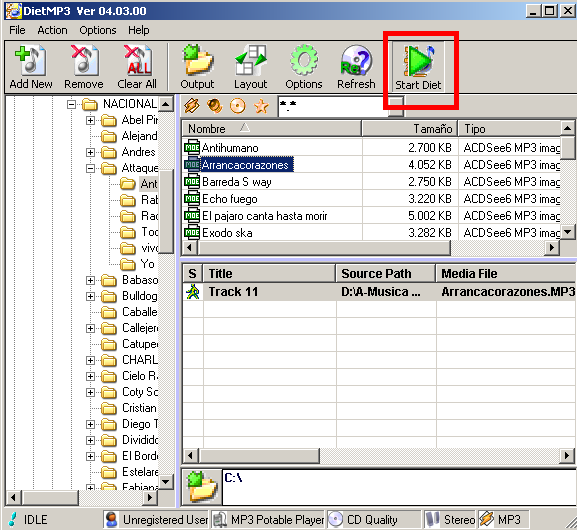Open the Options gear tool
Viewport: 577px width, 530px height.
click(x=304, y=67)
